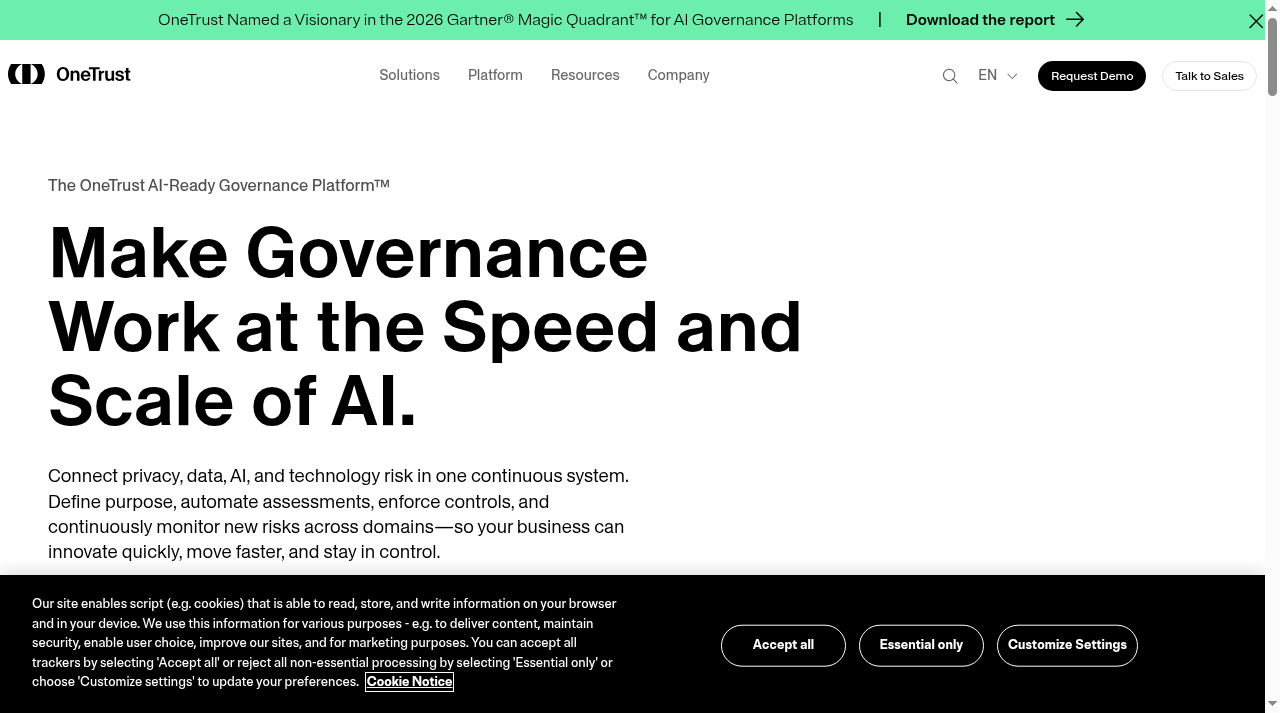Click the OneTrust wordmark text

pos(93,74)
